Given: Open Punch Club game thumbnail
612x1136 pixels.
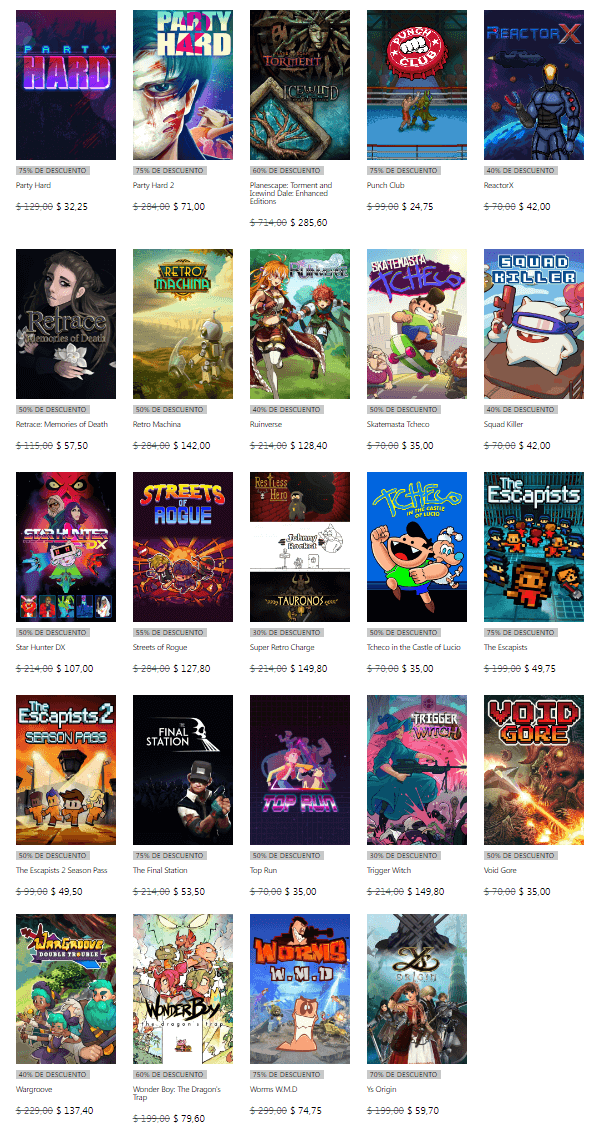Looking at the screenshot, I should (416, 85).
